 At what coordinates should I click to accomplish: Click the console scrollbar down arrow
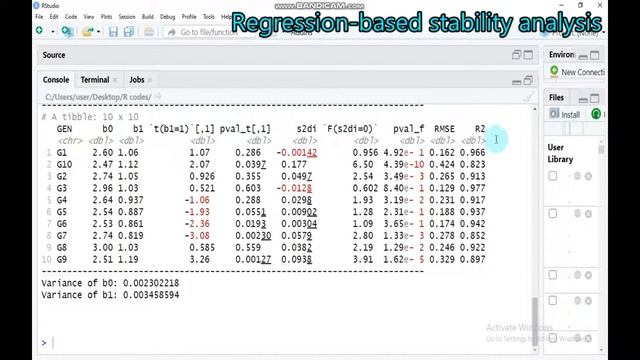(x=535, y=350)
